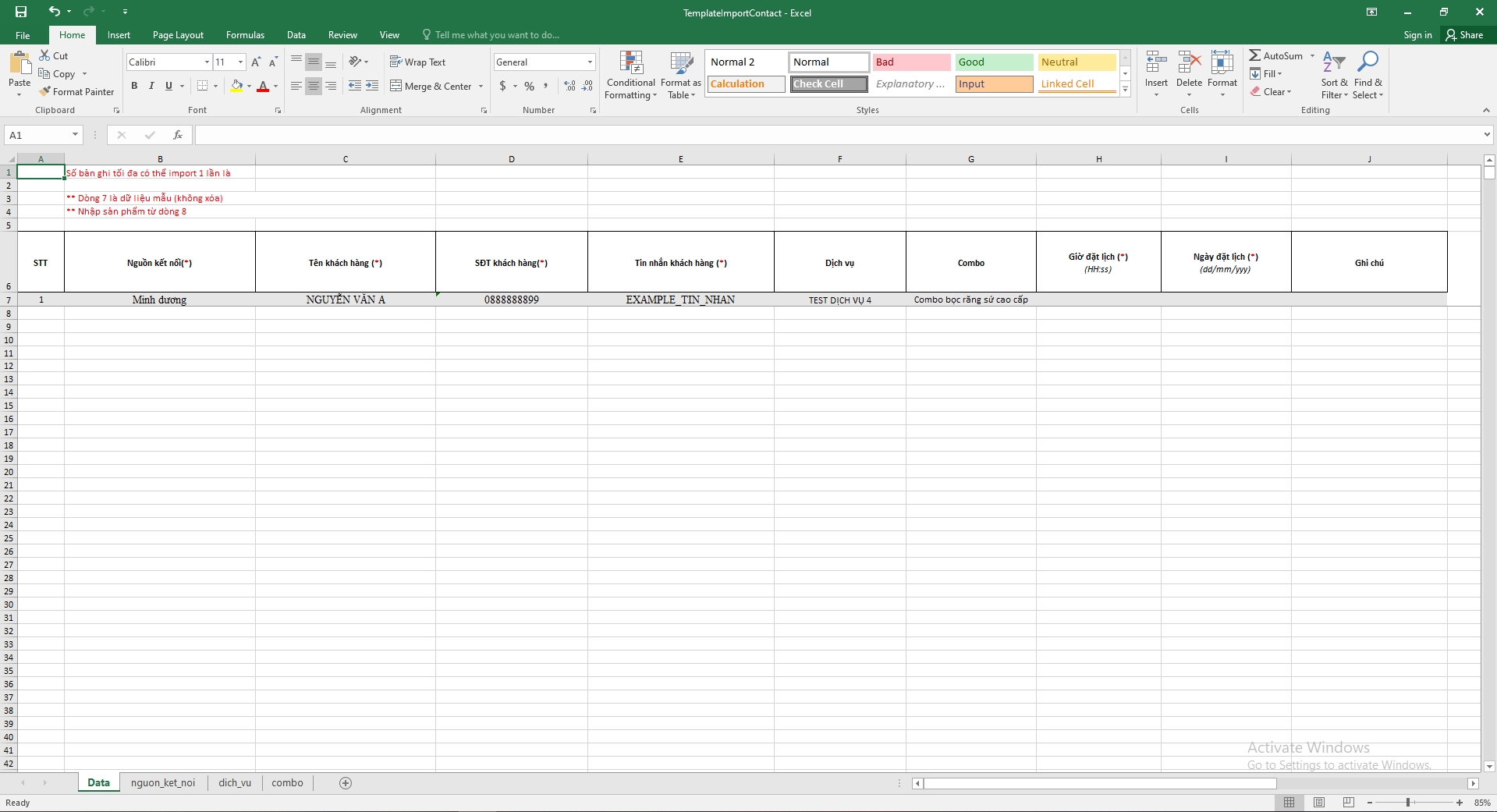The image size is (1497, 812).
Task: Click the Save icon in title bar
Action: (21, 12)
